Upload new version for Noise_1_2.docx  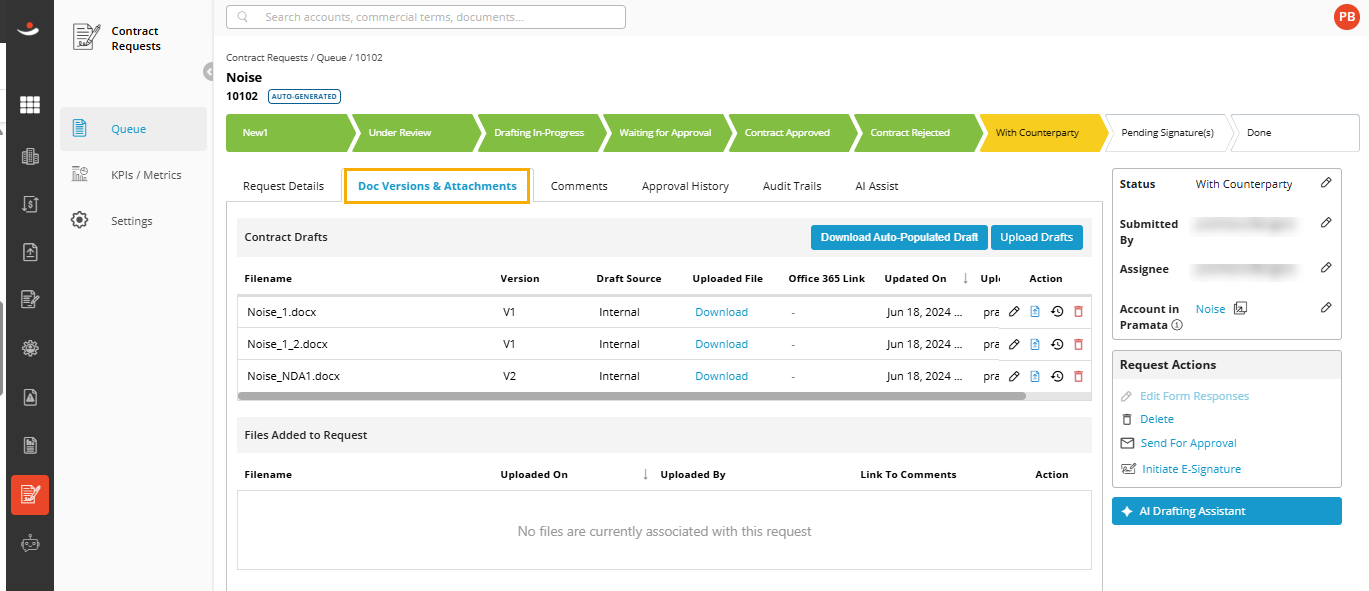pyautogui.click(x=1035, y=344)
